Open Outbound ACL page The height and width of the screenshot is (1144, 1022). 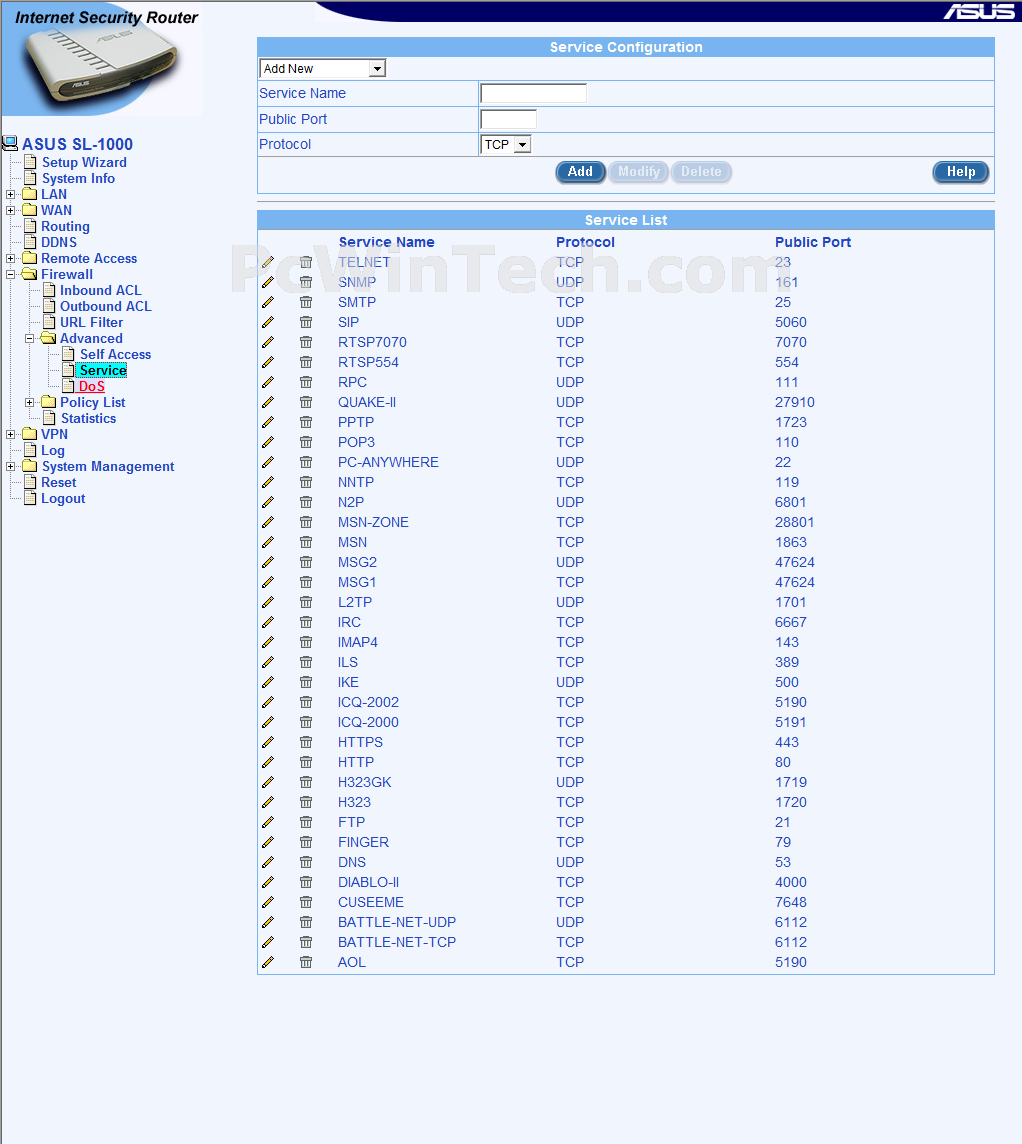[106, 306]
